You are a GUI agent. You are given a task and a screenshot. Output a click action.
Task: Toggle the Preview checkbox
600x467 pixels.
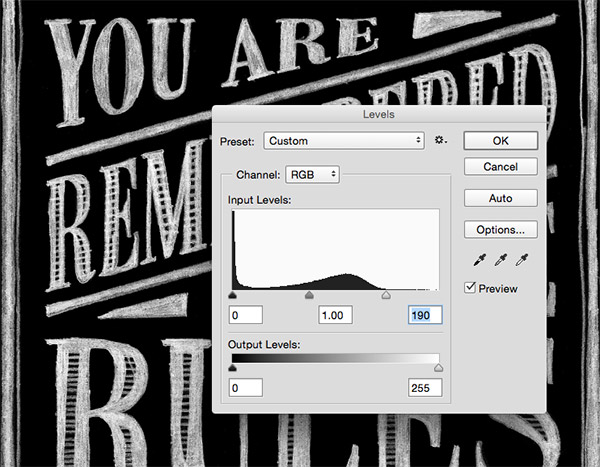[x=472, y=288]
